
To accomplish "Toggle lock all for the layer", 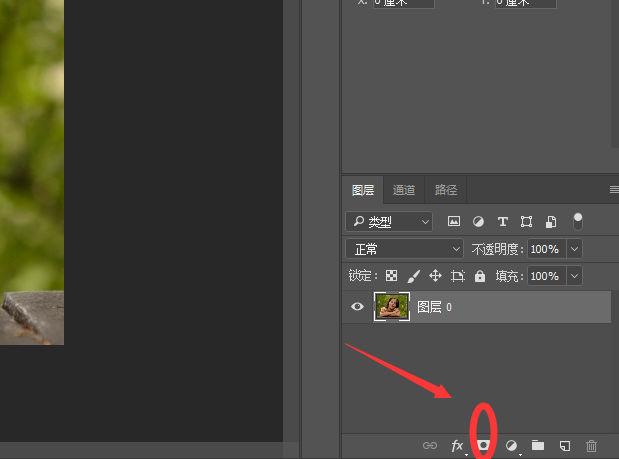I will tap(480, 276).
